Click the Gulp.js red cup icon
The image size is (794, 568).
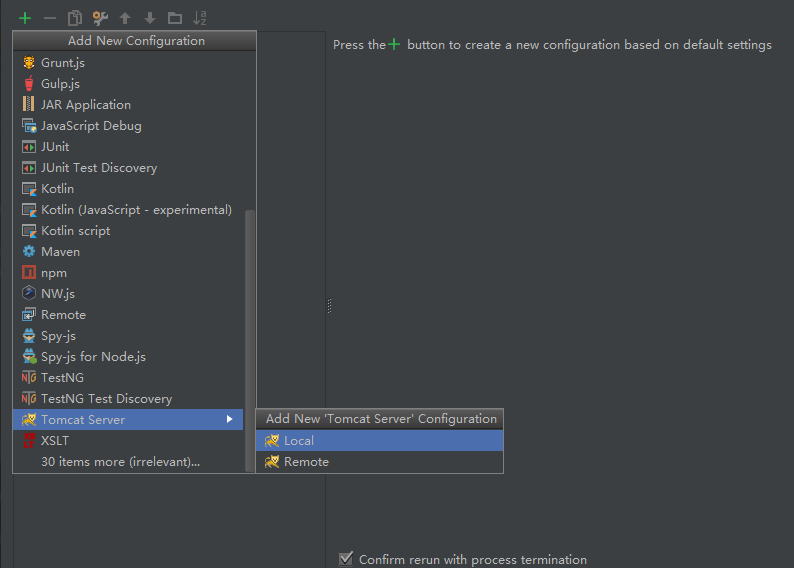pos(29,84)
